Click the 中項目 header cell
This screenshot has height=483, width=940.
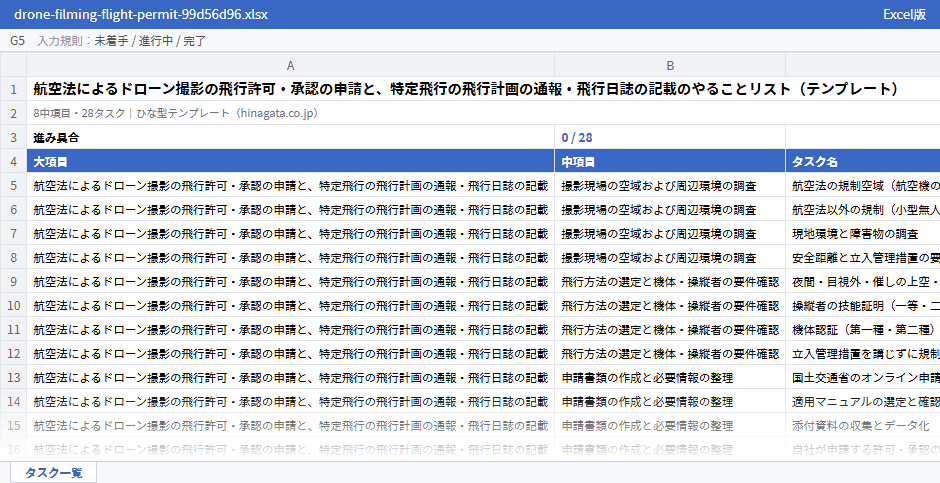click(x=670, y=161)
